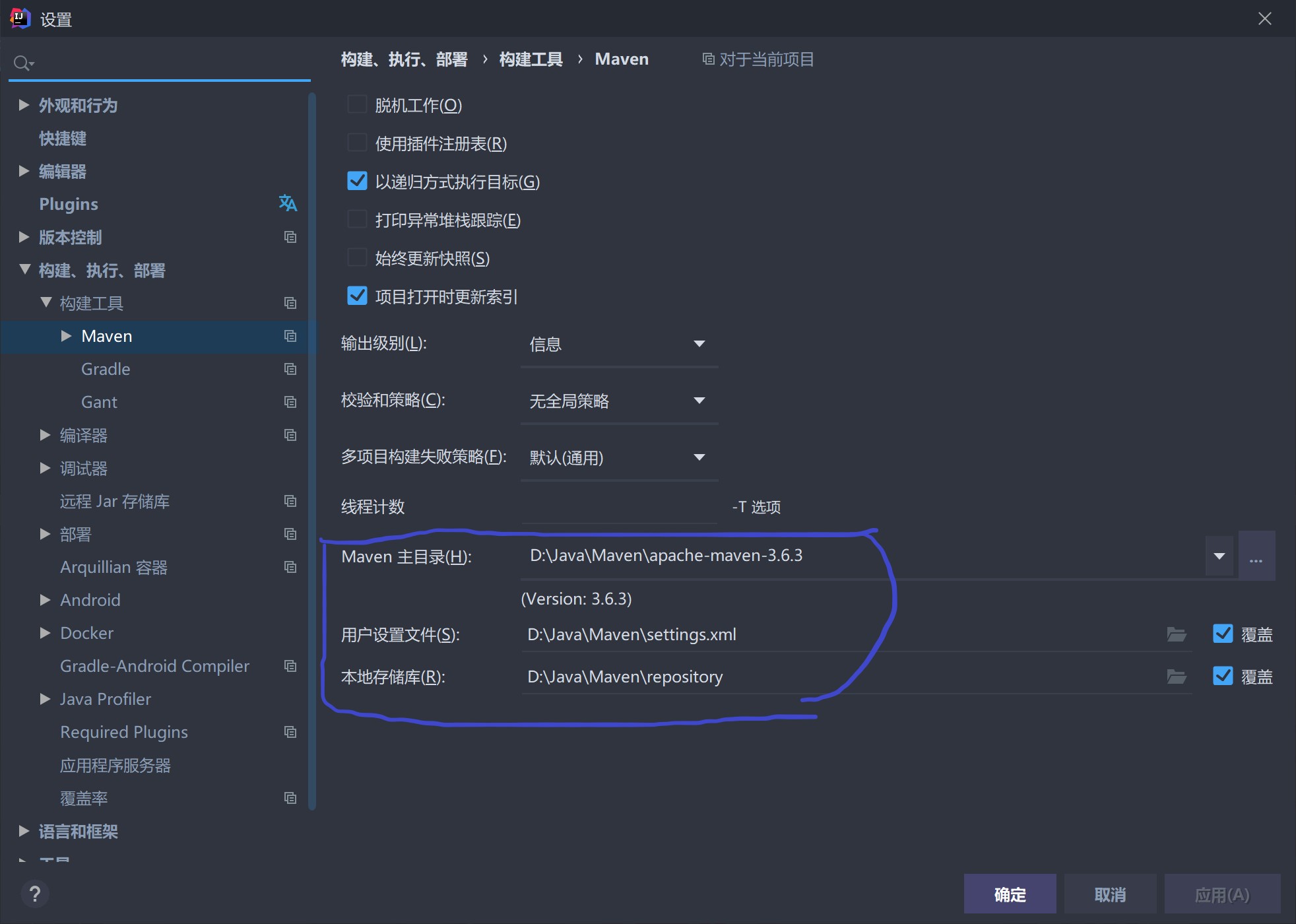Image resolution: width=1296 pixels, height=924 pixels.
Task: Collapse the 构建、执行、部署 section
Action: (x=24, y=269)
